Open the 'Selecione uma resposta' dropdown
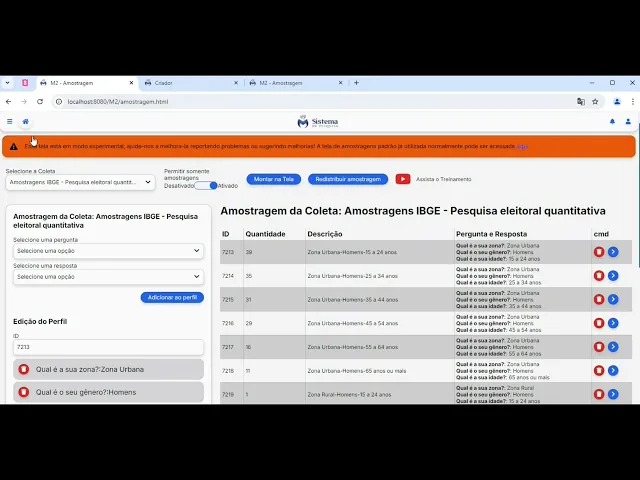 point(108,276)
